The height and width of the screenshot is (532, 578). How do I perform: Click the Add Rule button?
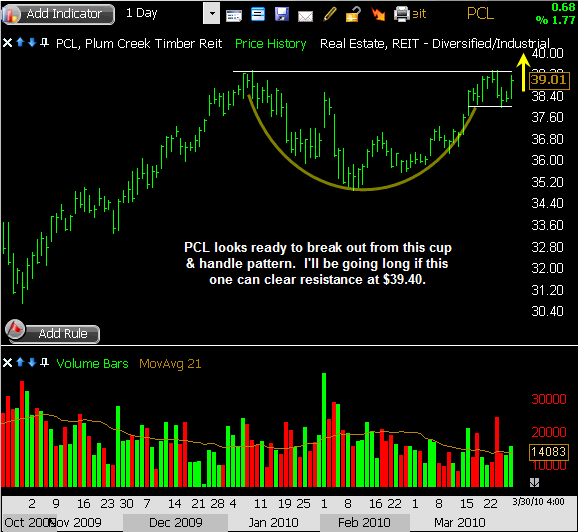click(52, 332)
